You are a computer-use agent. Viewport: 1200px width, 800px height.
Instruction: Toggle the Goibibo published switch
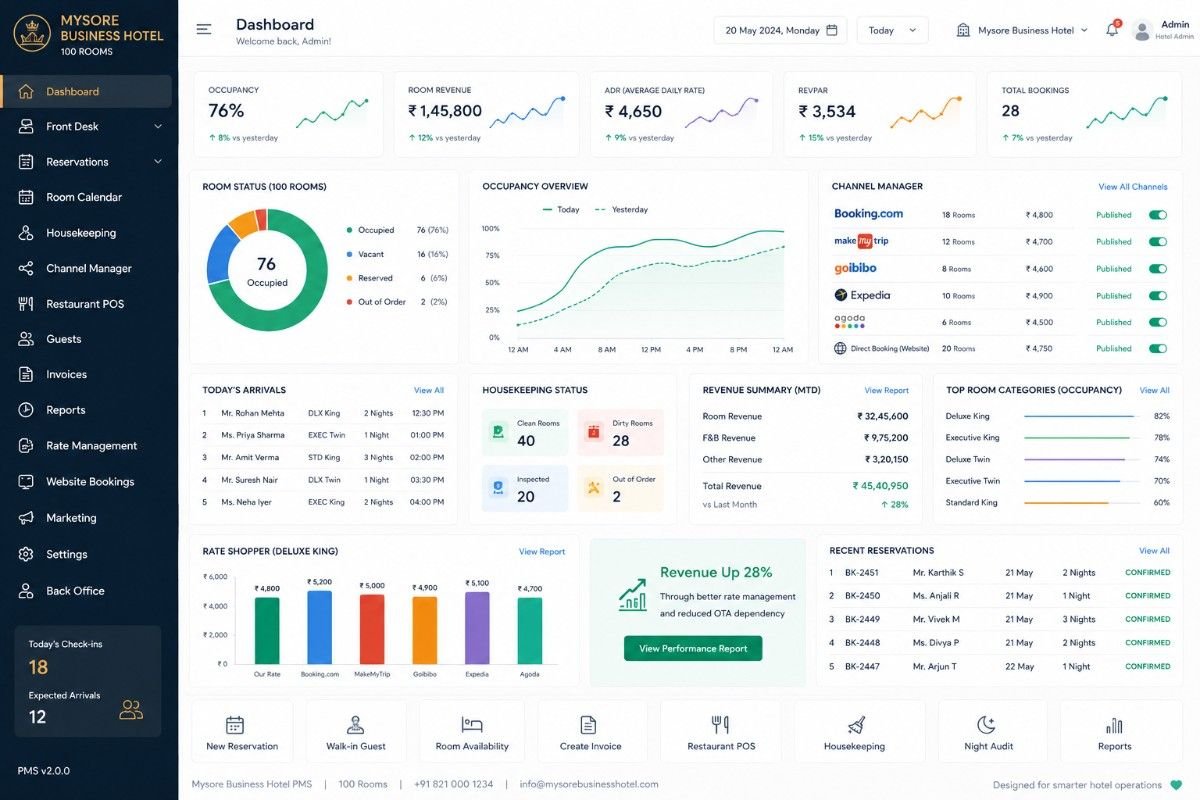point(1158,269)
